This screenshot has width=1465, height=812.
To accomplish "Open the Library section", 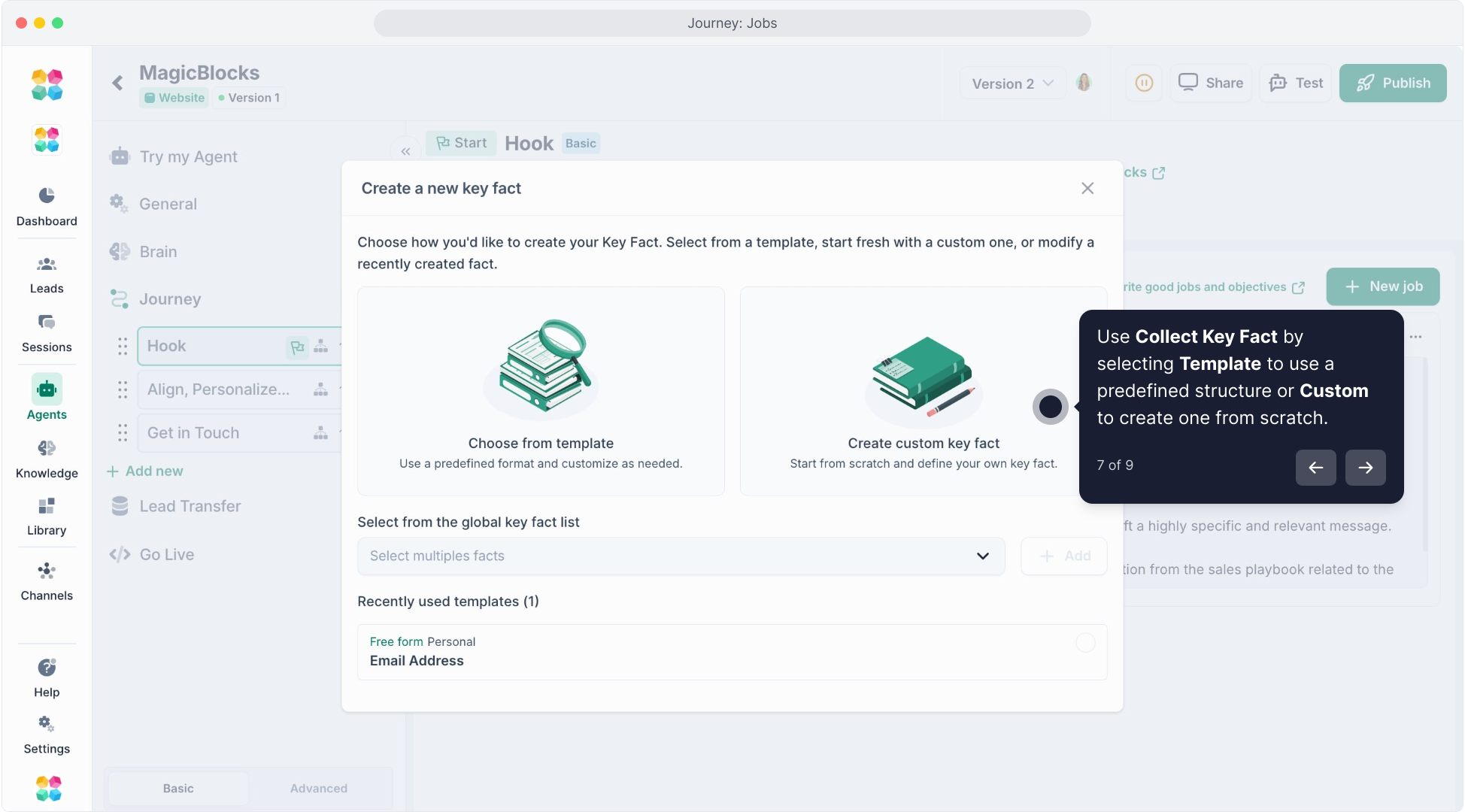I will coord(47,507).
